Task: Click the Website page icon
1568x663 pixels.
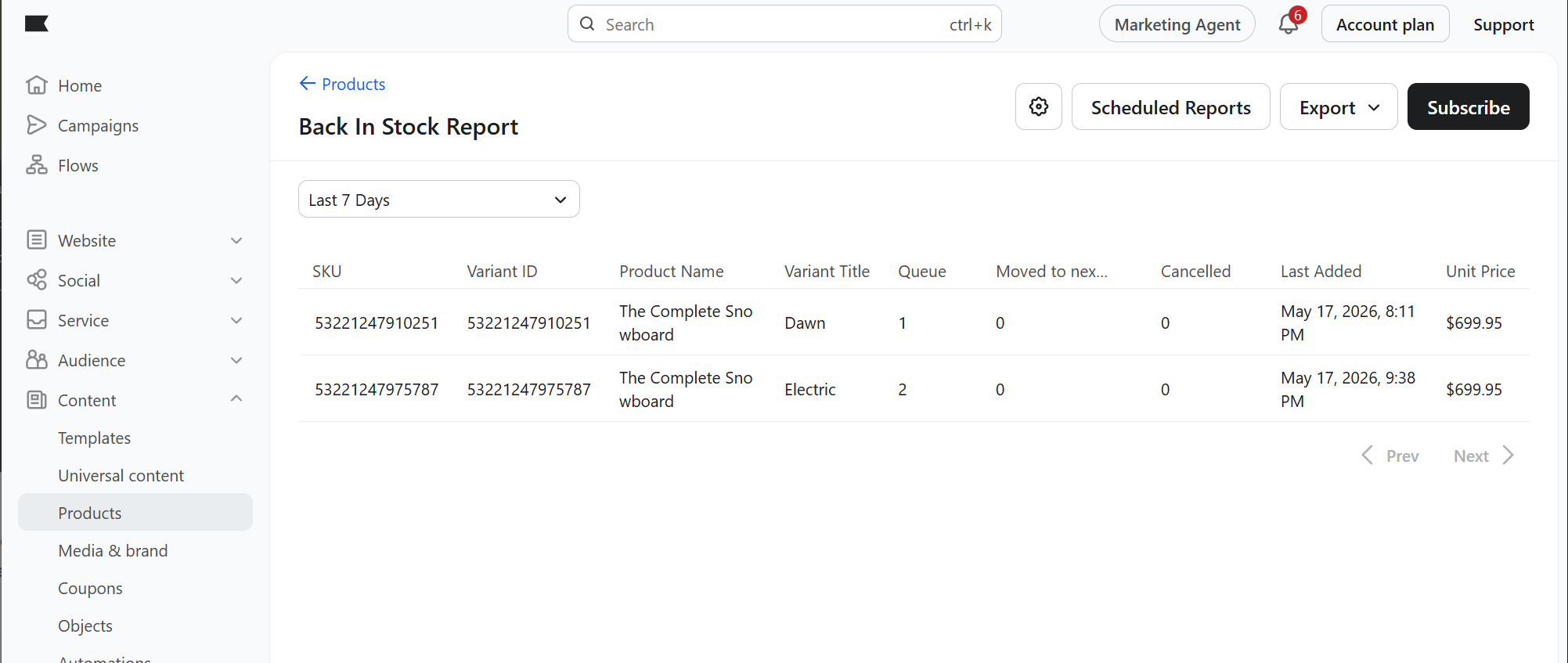Action: (x=36, y=240)
